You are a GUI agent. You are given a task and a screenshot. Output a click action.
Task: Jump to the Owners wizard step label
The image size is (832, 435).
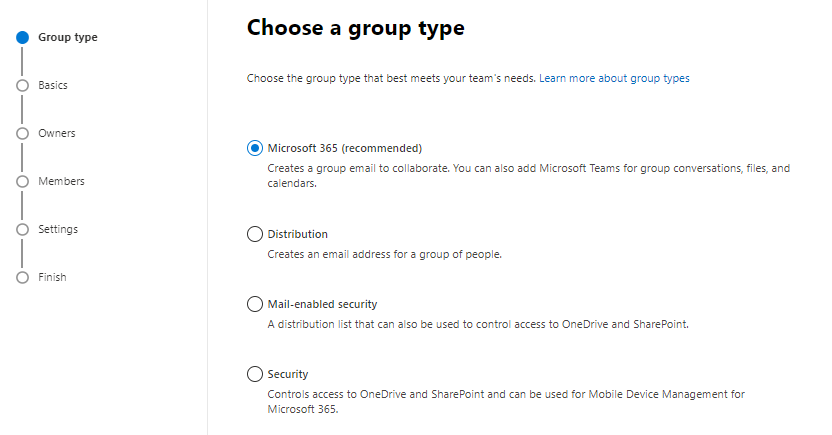[x=56, y=133]
